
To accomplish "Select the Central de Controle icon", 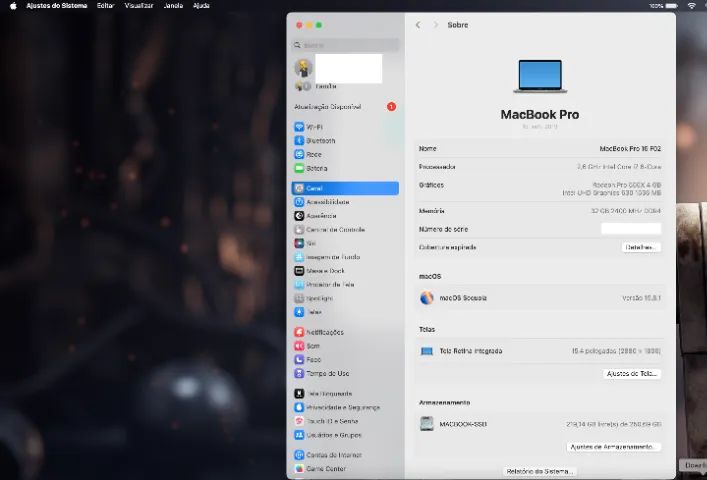I will [x=299, y=229].
